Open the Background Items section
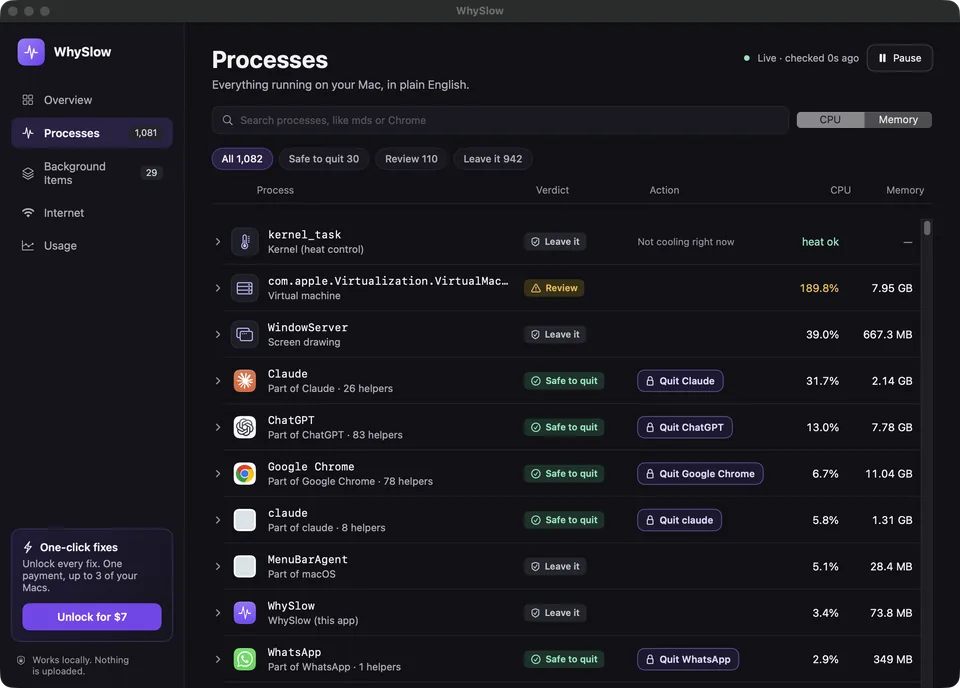Viewport: 960px width, 688px height. click(x=92, y=173)
